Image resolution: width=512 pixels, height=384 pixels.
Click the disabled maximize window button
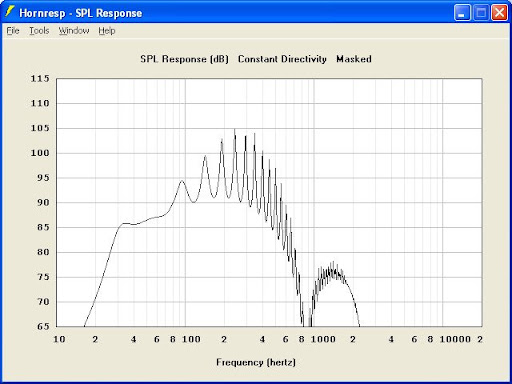tap(481, 13)
